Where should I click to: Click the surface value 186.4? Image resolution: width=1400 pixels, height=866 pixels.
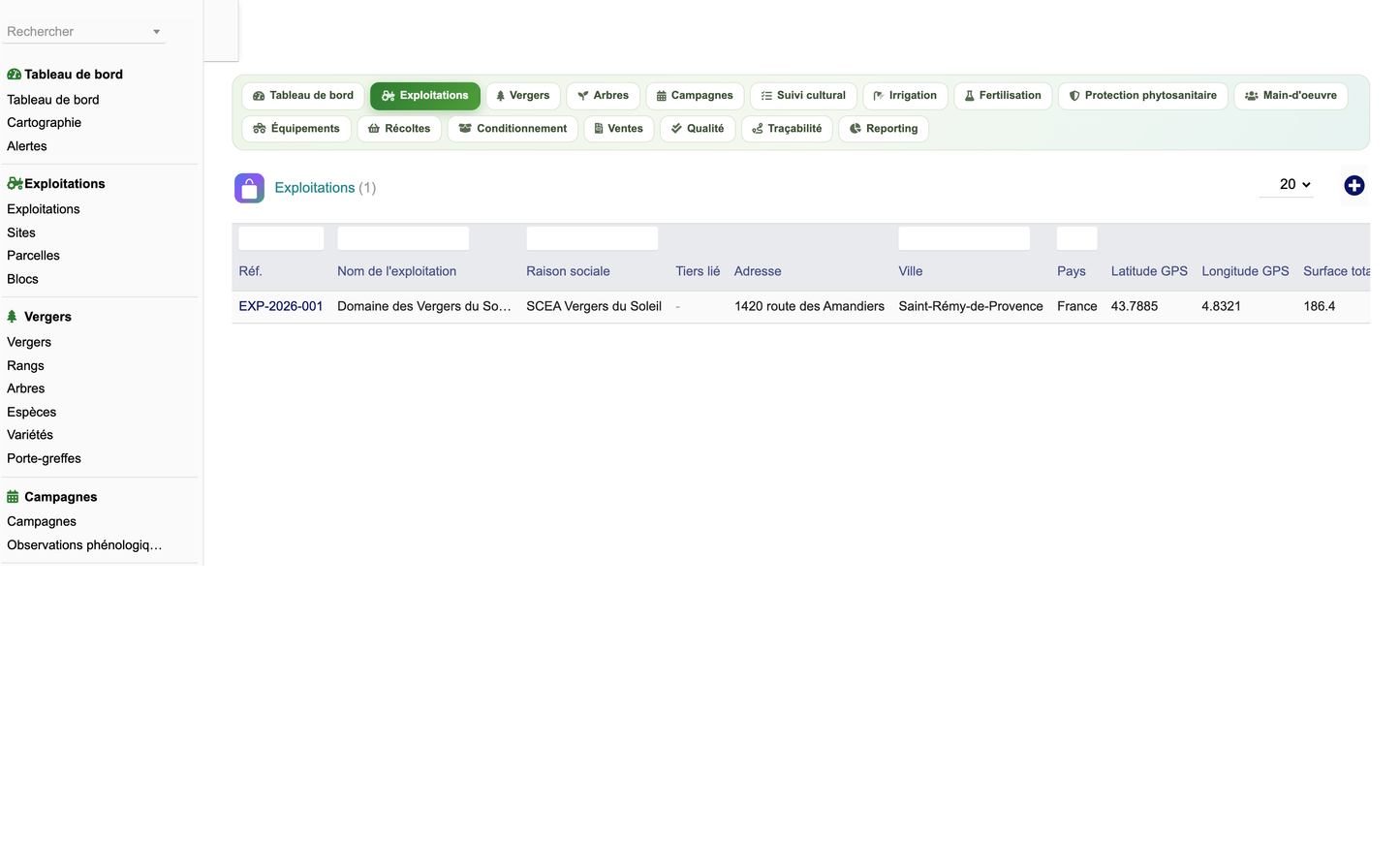click(x=1320, y=306)
